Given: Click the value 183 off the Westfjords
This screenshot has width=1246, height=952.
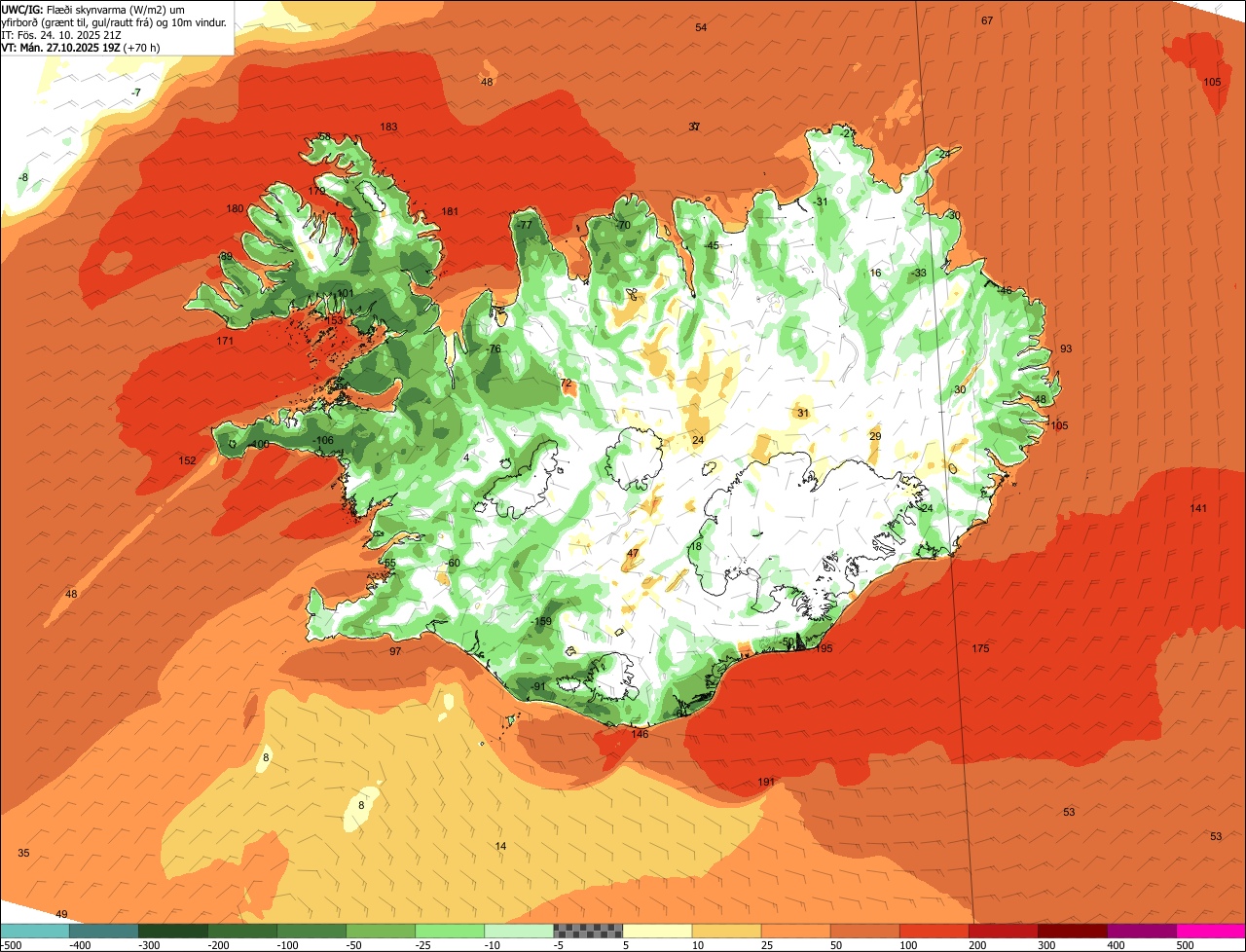Looking at the screenshot, I should (389, 128).
